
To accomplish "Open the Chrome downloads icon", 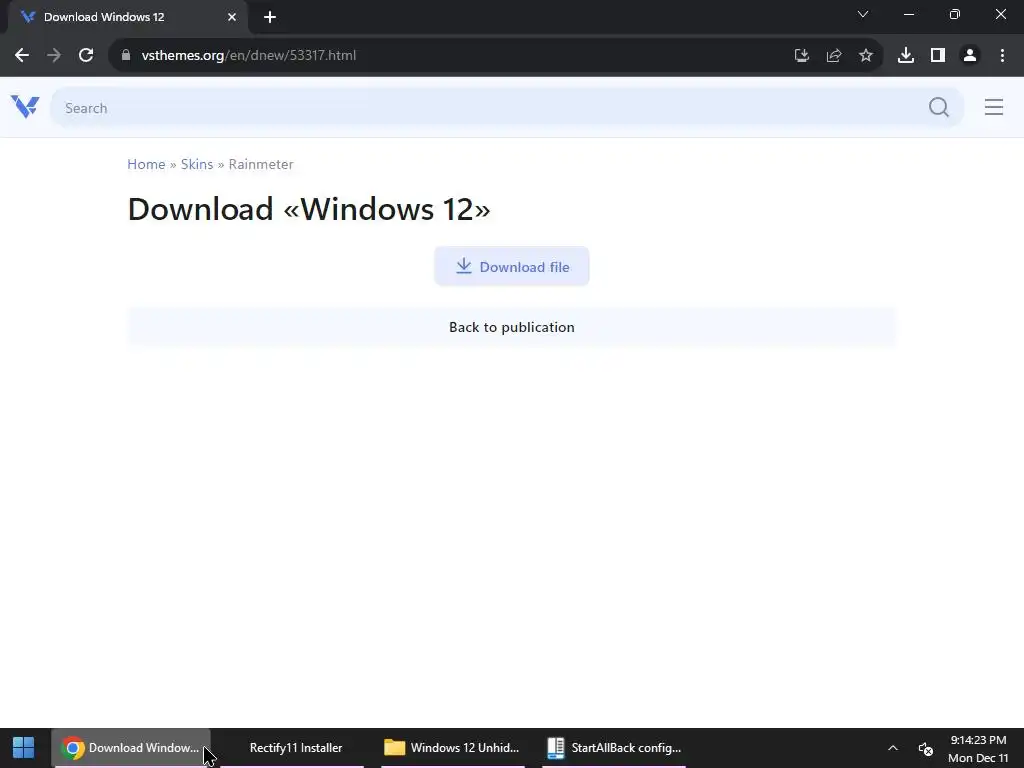I will point(906,56).
